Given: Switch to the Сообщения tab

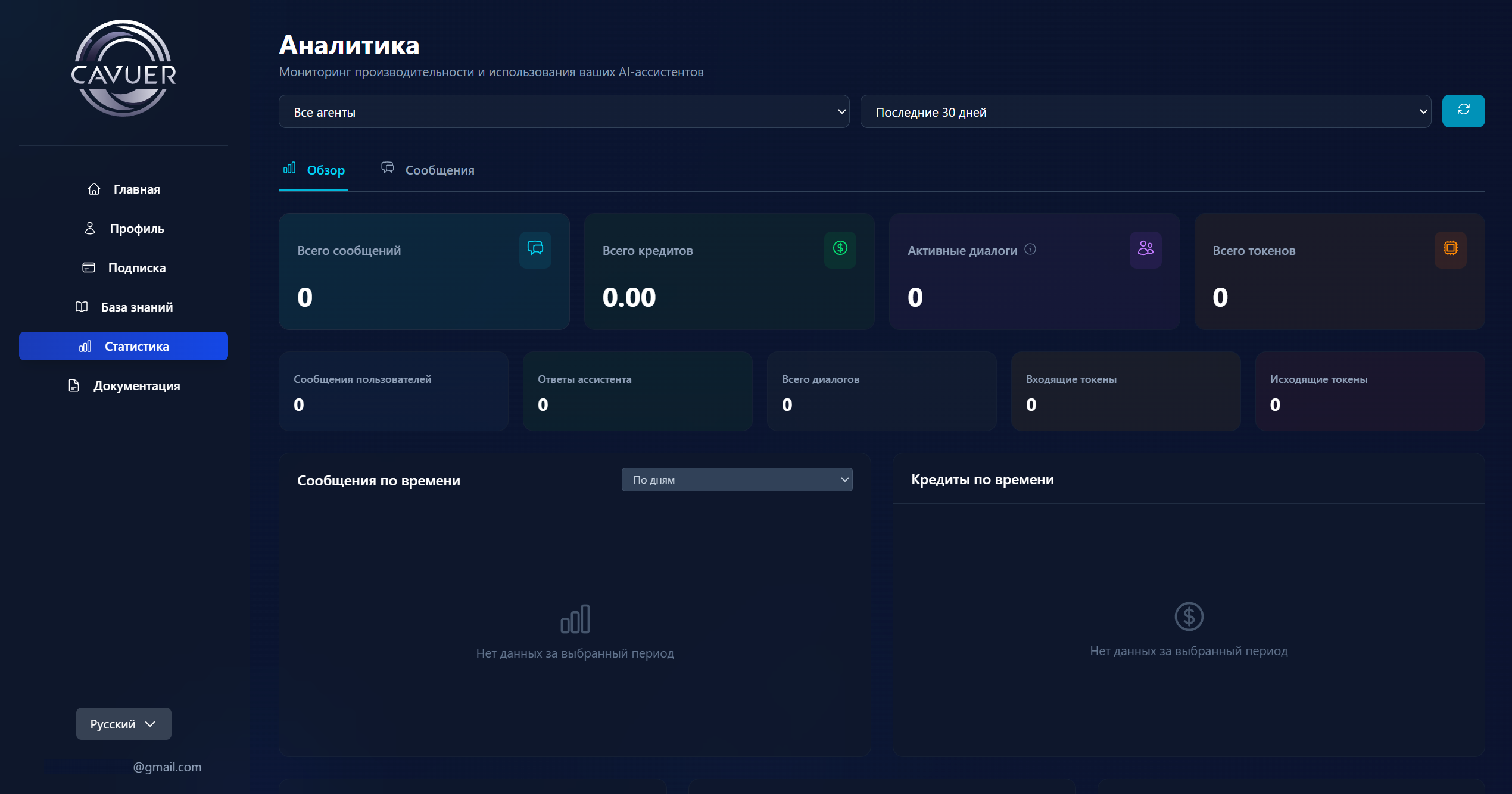Looking at the screenshot, I should click(428, 170).
